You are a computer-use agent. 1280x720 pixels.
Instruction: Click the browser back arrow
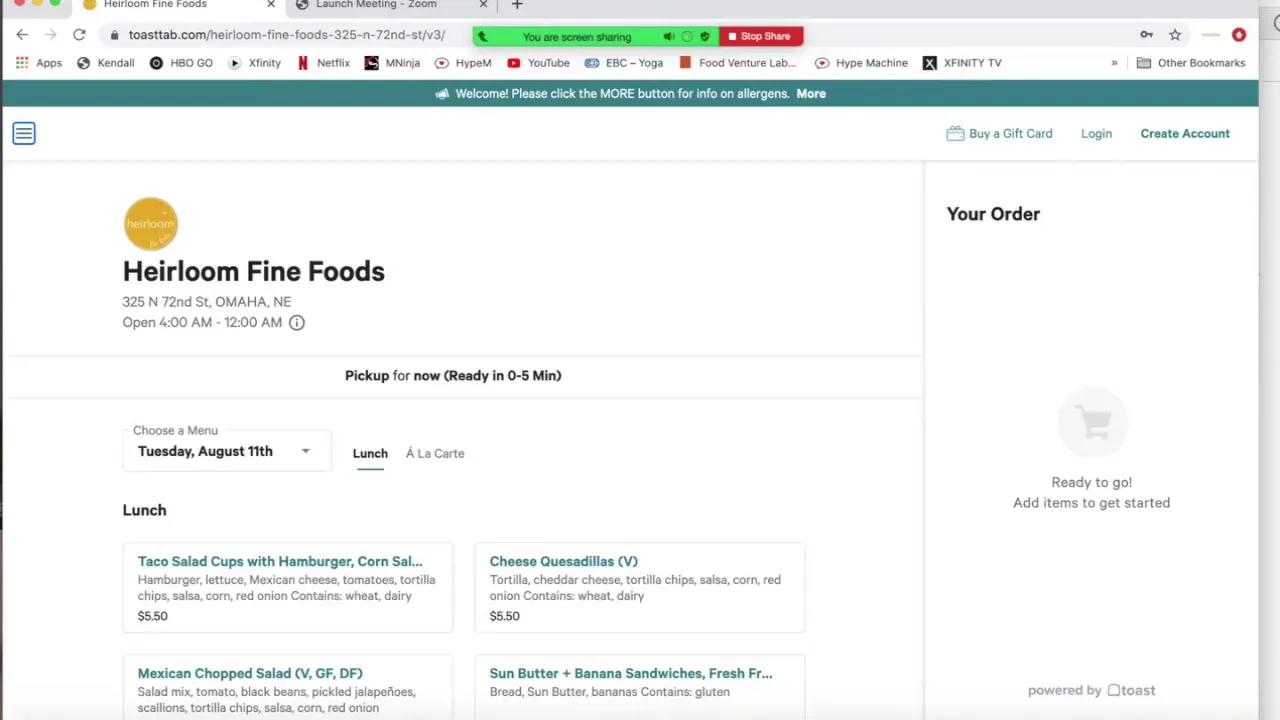click(x=22, y=35)
